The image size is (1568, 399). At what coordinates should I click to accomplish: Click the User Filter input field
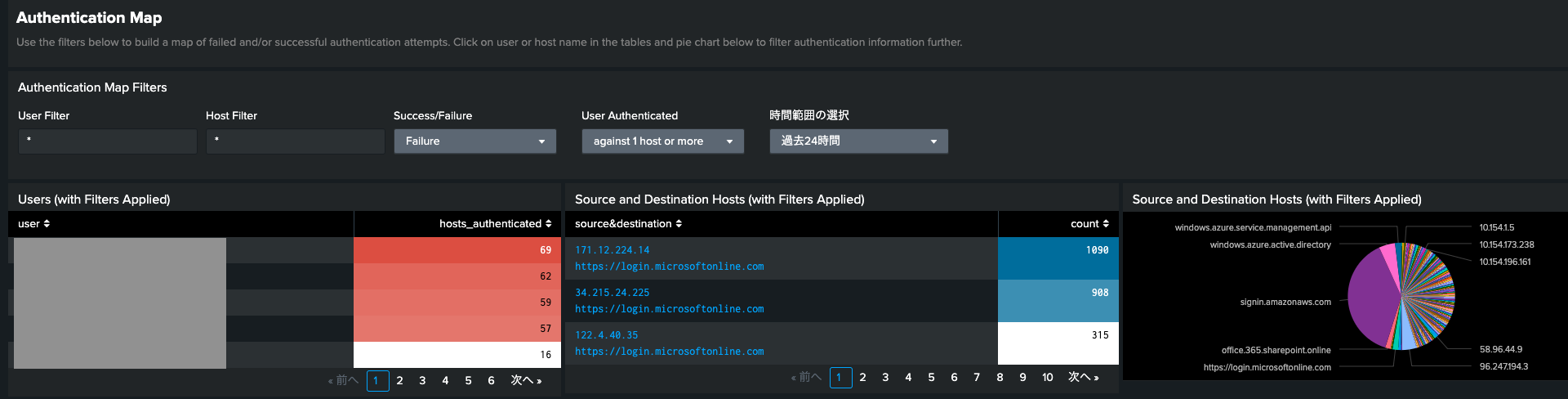[108, 141]
